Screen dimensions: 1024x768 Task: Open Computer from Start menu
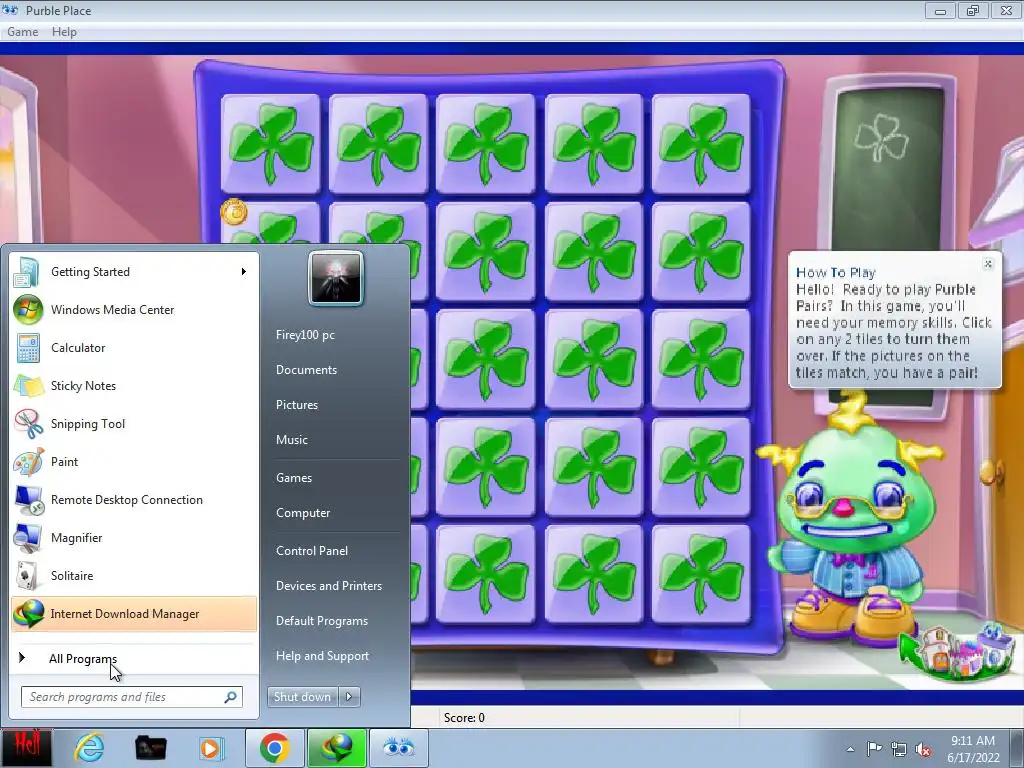pos(303,513)
